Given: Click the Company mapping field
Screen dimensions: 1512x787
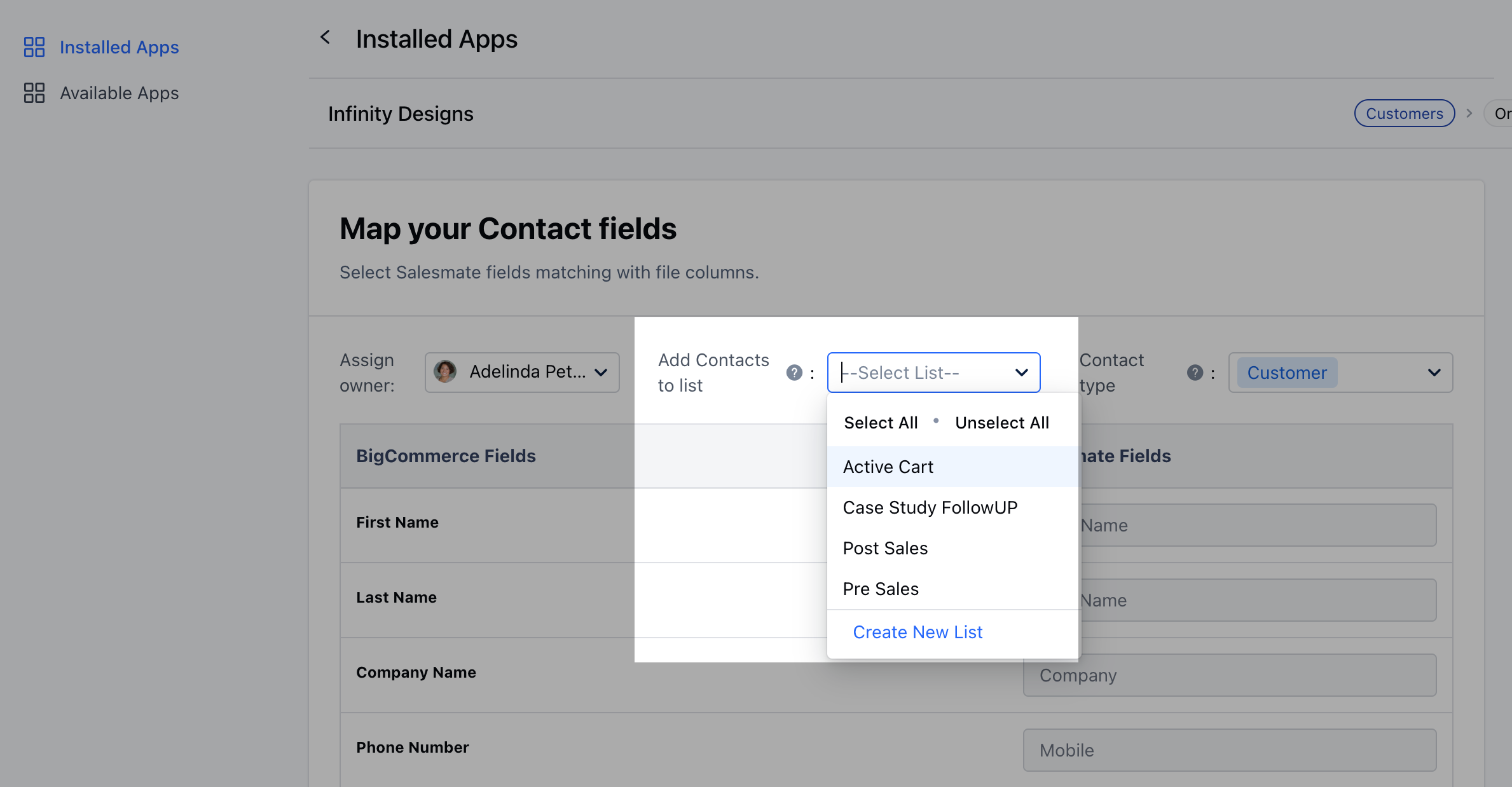Looking at the screenshot, I should (x=1229, y=675).
